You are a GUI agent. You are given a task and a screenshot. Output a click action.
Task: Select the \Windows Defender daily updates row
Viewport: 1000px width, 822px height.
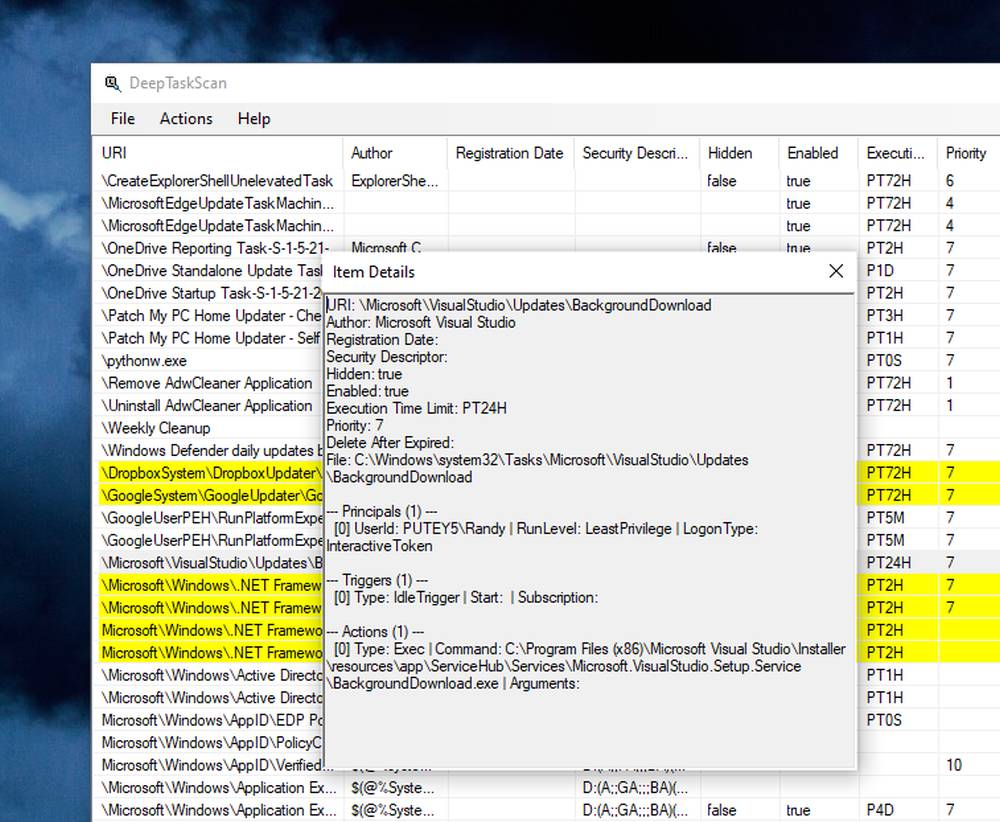point(212,451)
